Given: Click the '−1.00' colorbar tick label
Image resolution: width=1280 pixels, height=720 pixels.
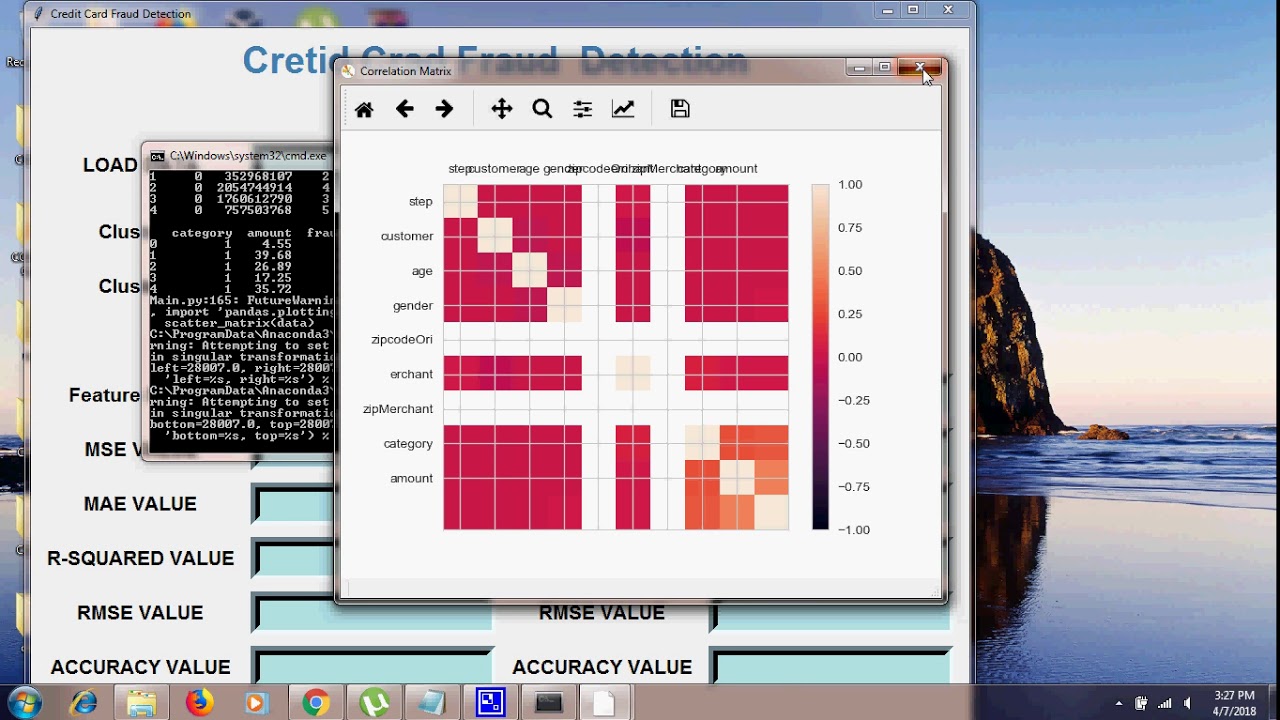Looking at the screenshot, I should tap(853, 530).
